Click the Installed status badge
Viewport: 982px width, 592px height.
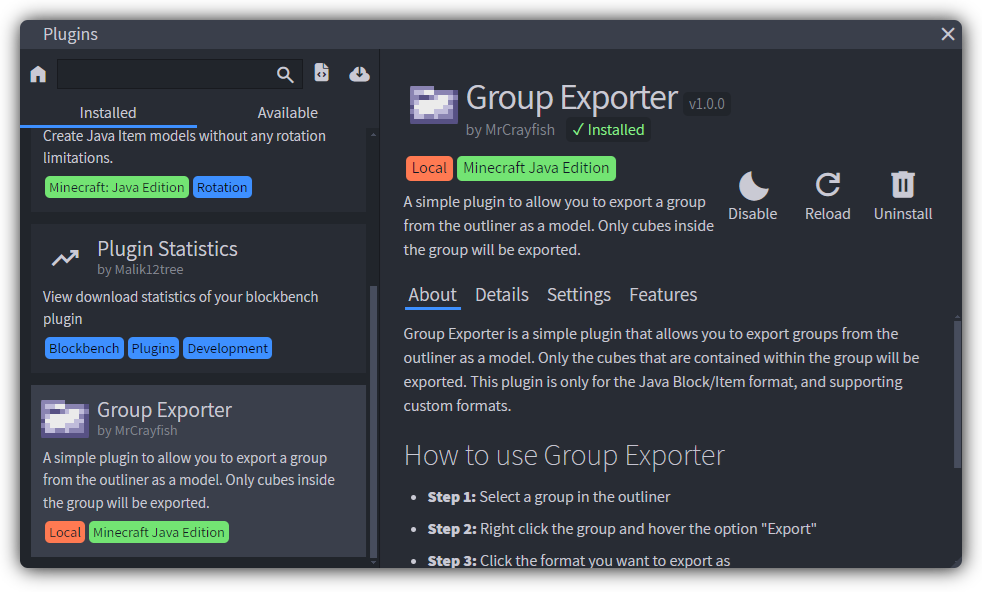(x=609, y=130)
